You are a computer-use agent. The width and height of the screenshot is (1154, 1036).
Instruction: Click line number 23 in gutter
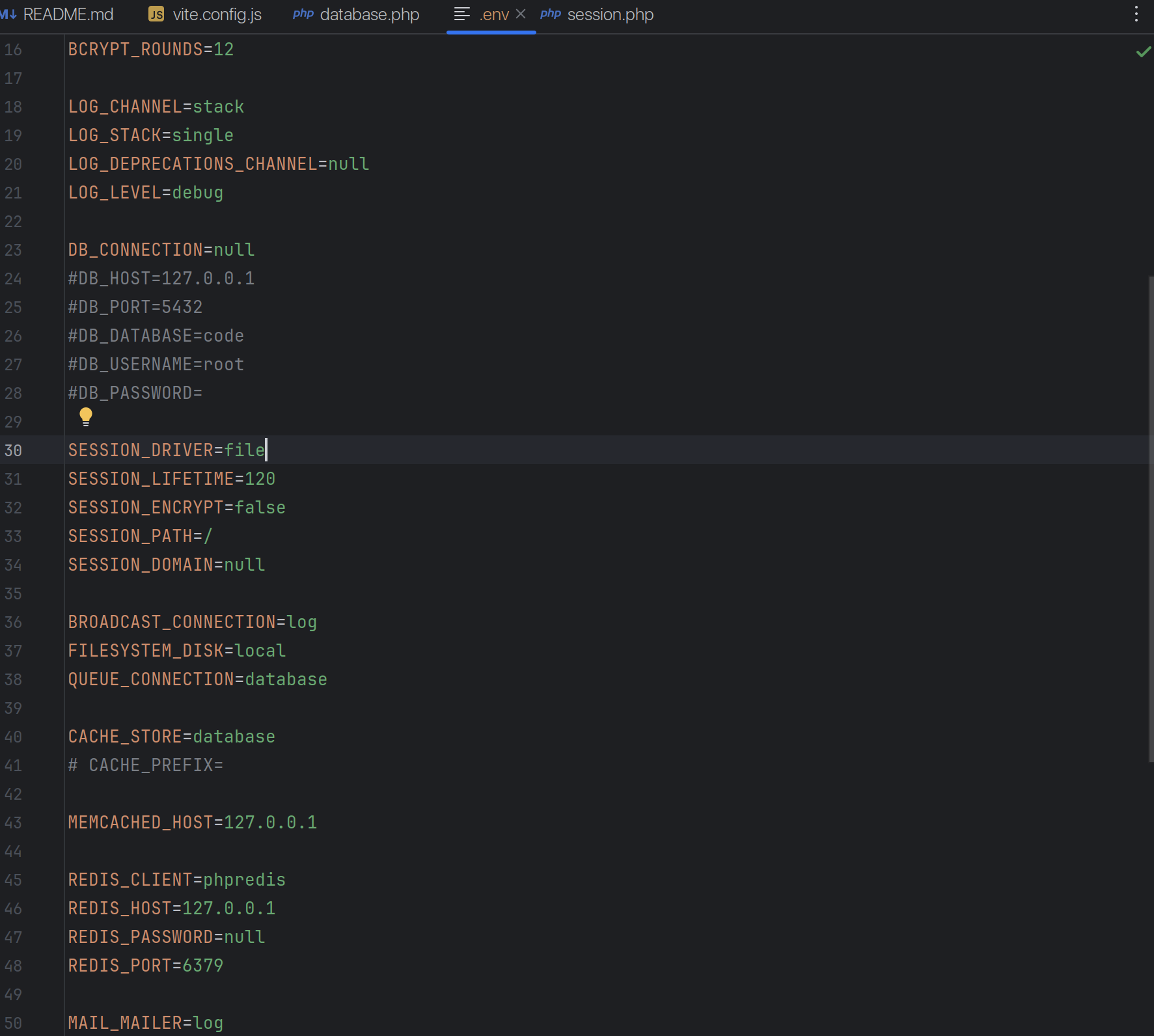13,250
